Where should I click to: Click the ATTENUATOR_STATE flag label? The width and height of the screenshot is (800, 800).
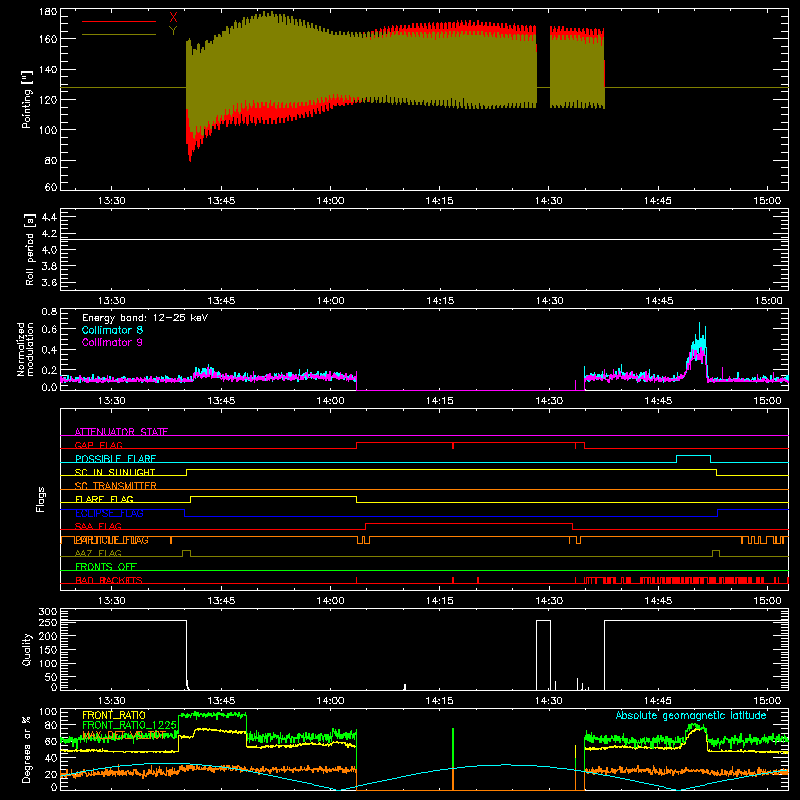click(x=121, y=432)
